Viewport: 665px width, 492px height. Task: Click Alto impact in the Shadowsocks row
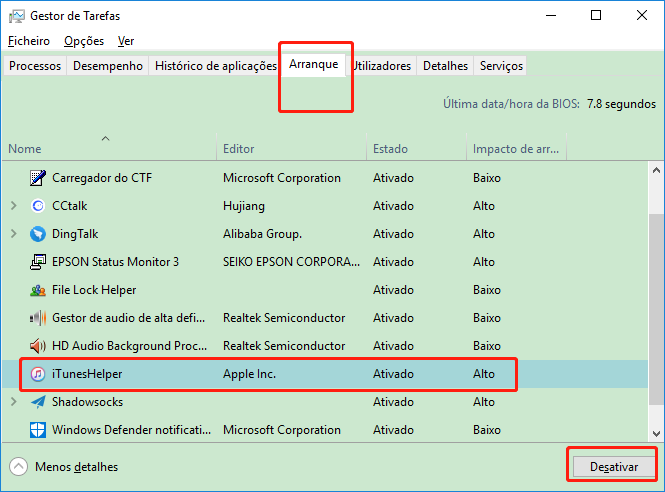[x=484, y=402]
